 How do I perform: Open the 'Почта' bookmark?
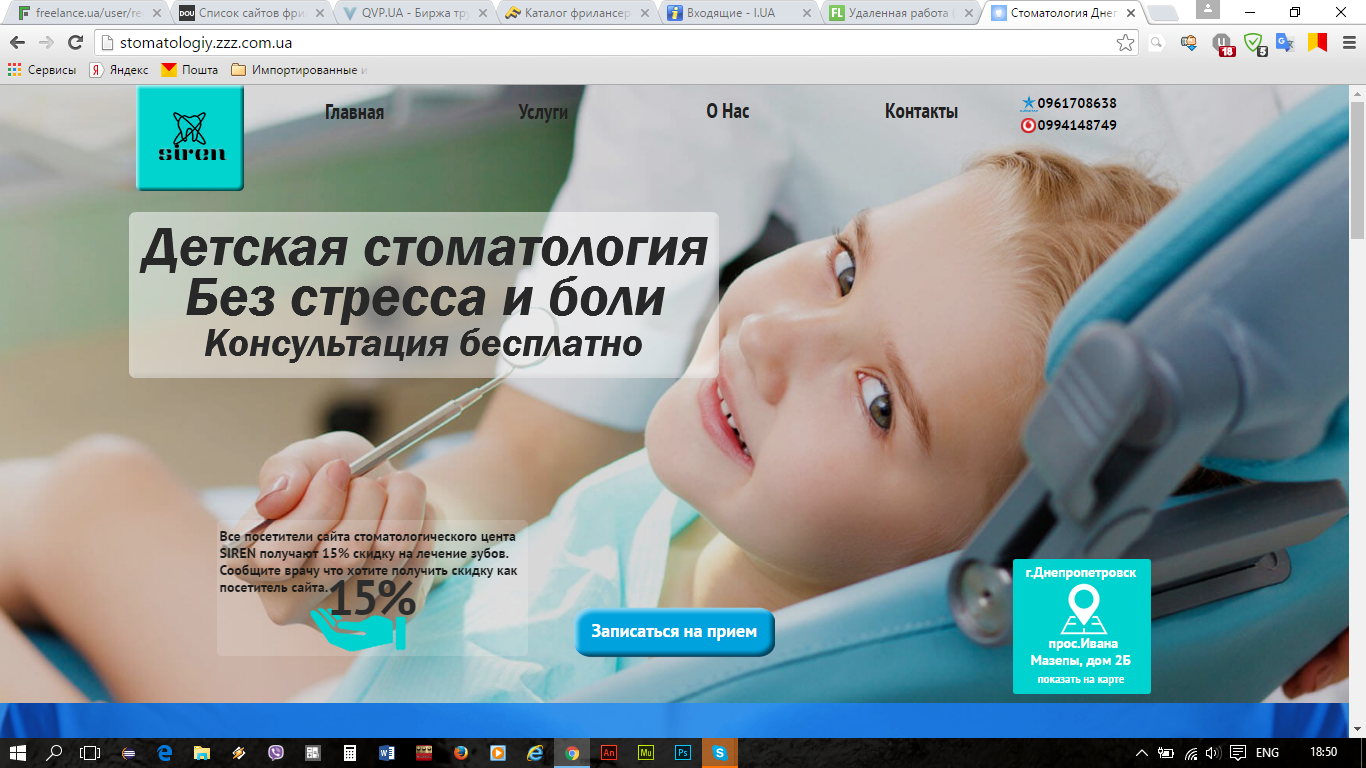[x=190, y=70]
